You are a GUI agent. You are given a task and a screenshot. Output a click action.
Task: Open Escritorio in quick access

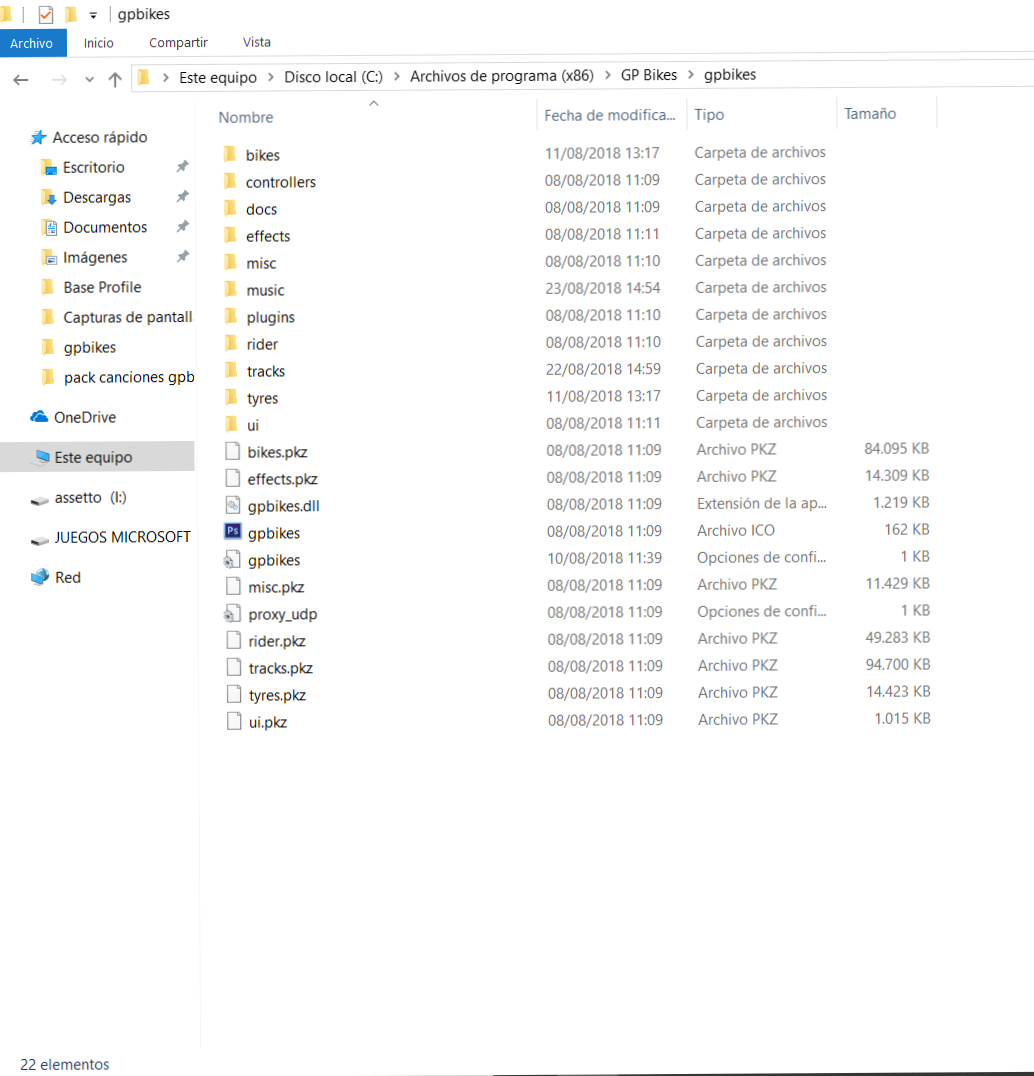[93, 167]
